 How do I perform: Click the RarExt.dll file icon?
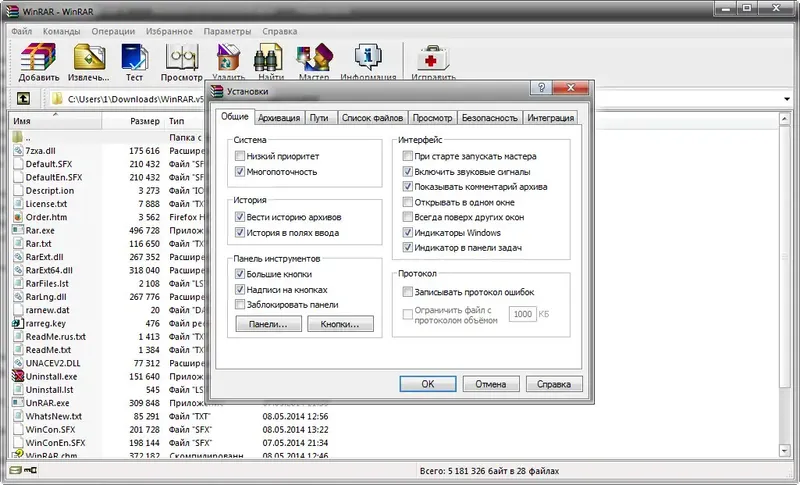[18, 257]
